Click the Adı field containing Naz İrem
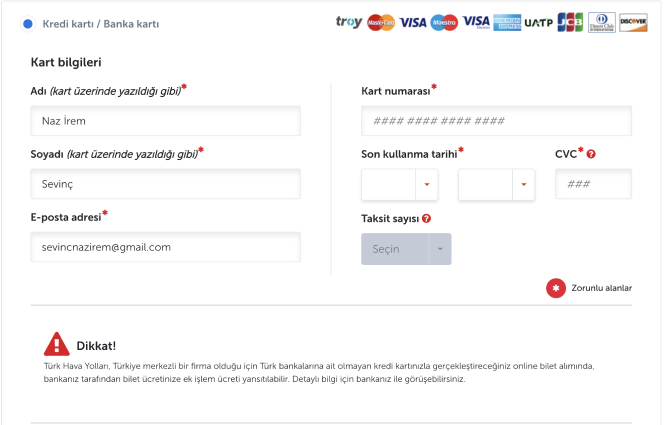 (166, 121)
